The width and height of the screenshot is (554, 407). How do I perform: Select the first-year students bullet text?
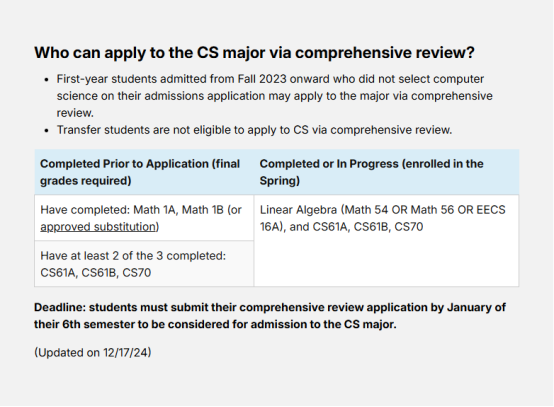click(x=275, y=96)
